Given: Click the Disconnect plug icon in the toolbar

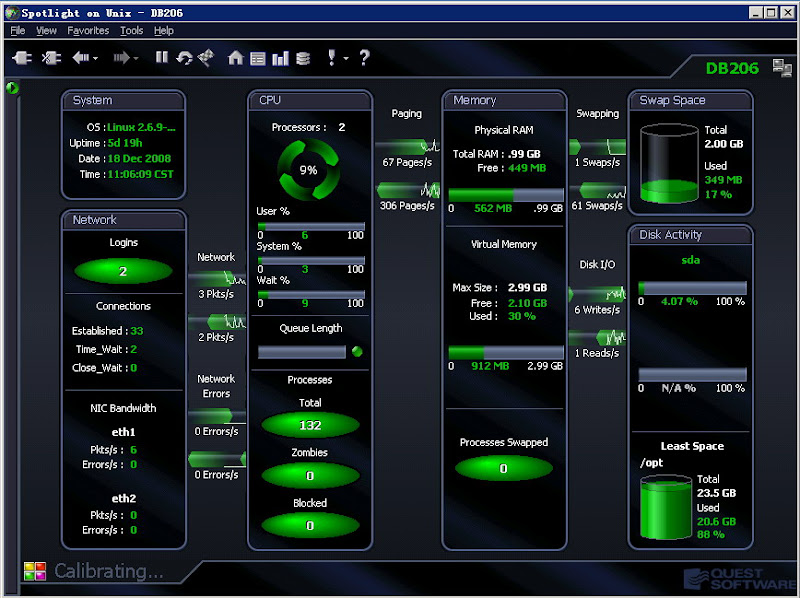Looking at the screenshot, I should point(51,58).
